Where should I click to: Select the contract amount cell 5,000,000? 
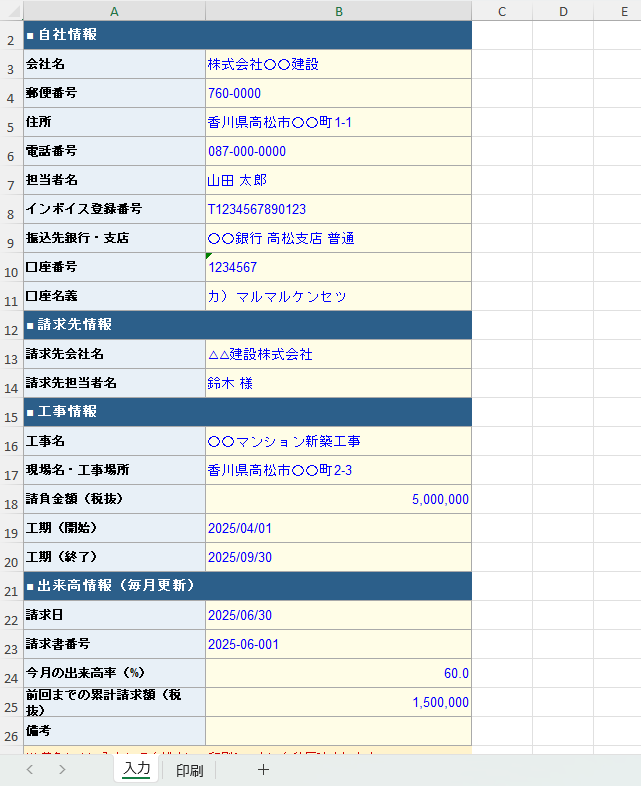[338, 499]
